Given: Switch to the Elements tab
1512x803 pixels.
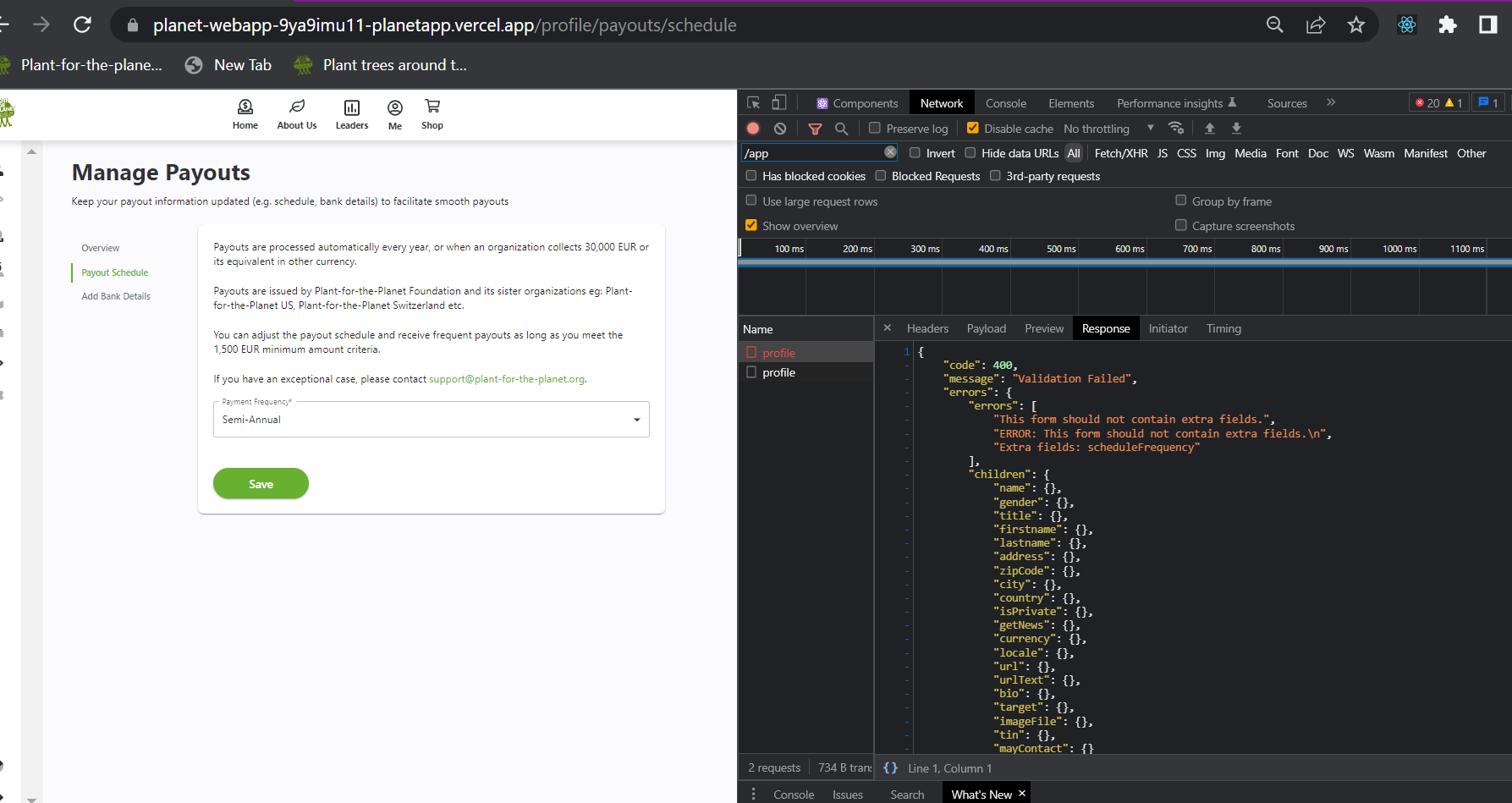Looking at the screenshot, I should tap(1071, 103).
